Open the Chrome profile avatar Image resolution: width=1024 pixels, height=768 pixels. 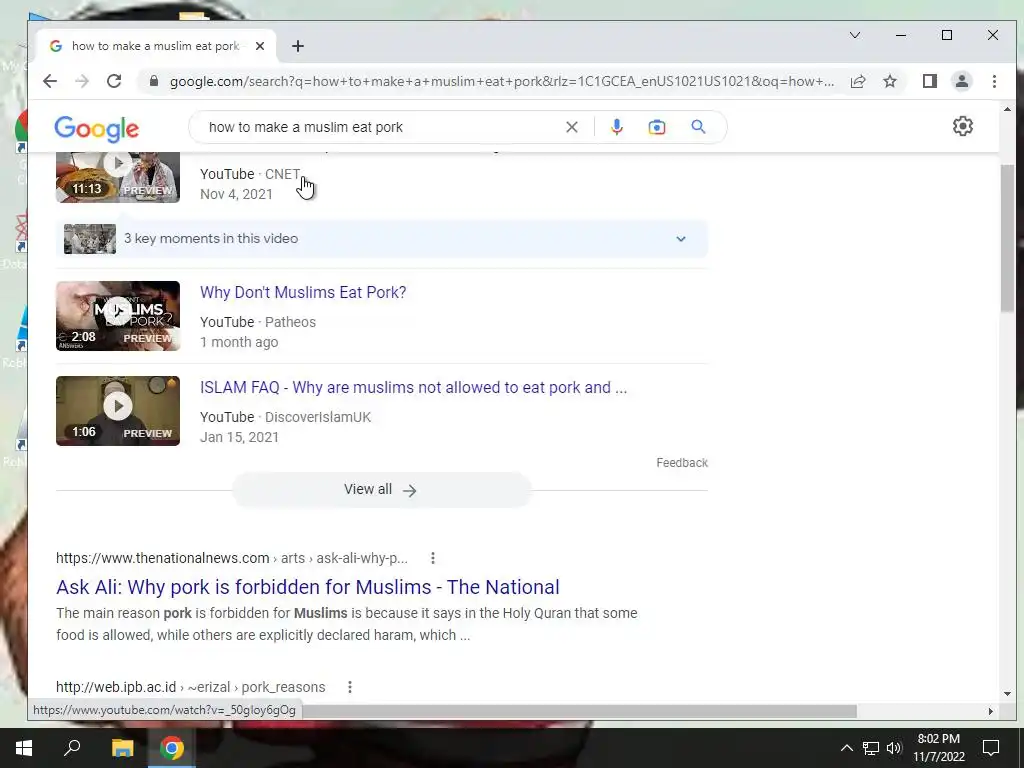[x=961, y=81]
